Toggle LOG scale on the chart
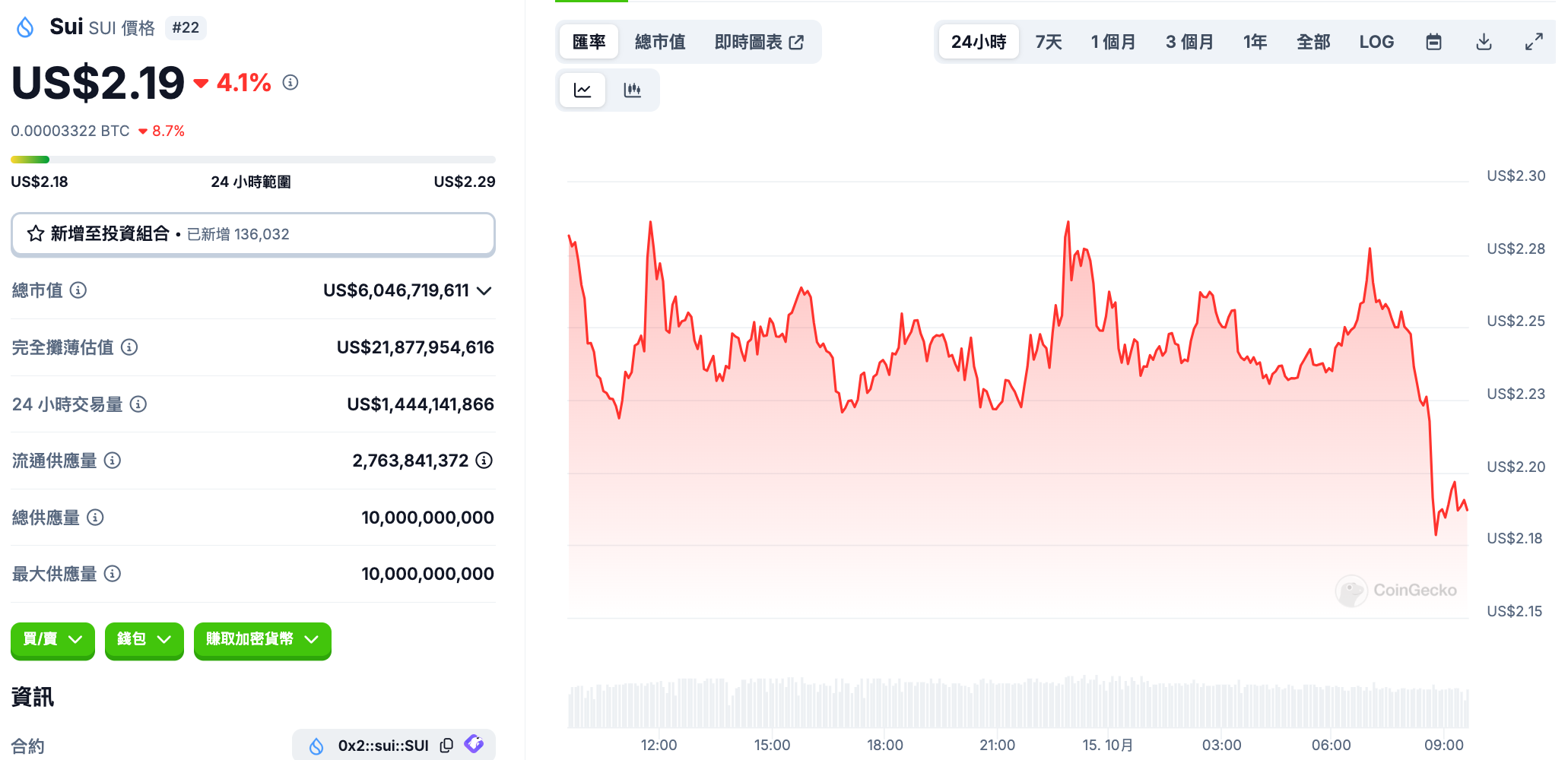Screen dimensions: 1568x760 1376,42
